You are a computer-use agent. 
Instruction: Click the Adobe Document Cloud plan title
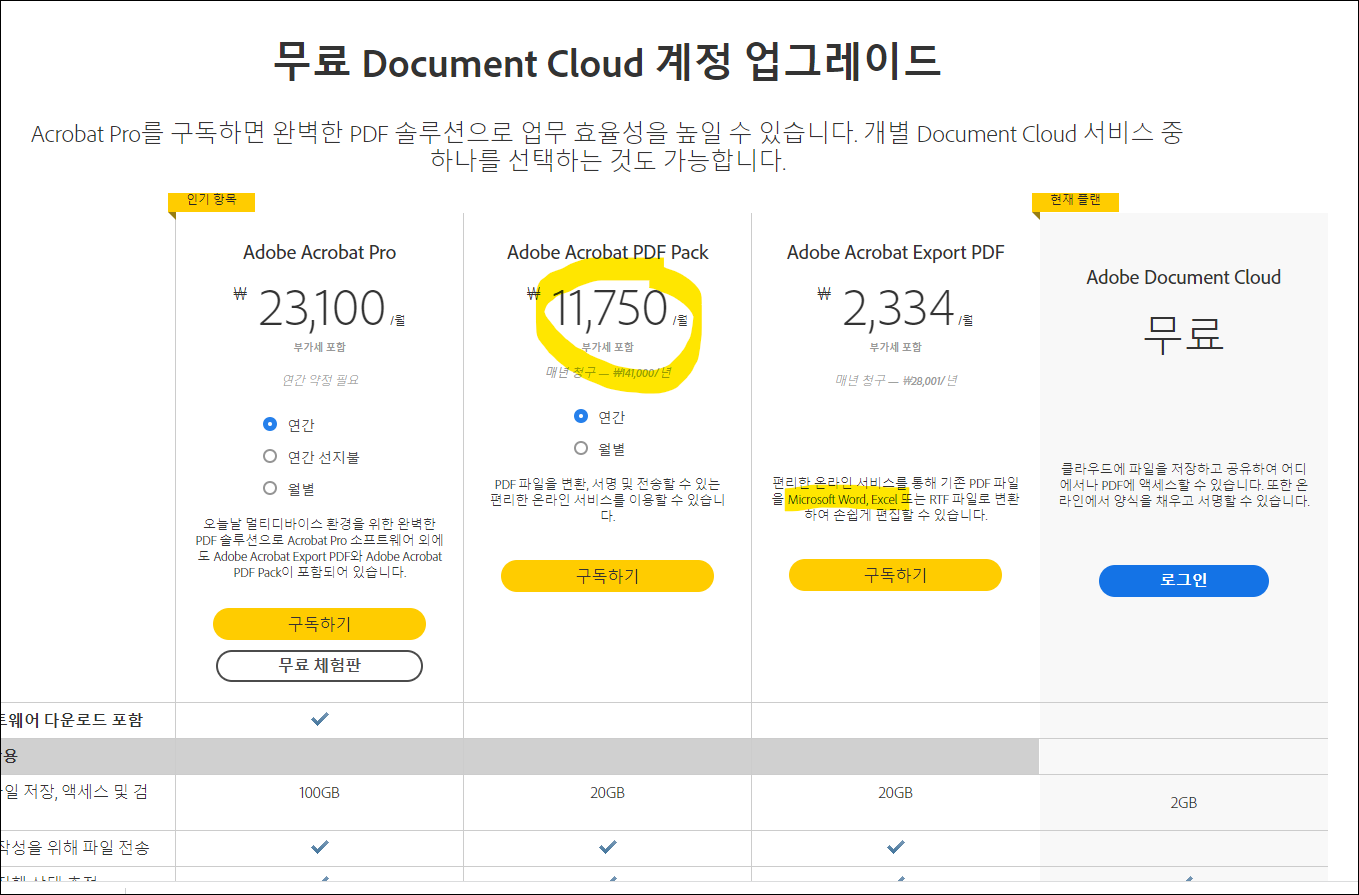tap(1183, 277)
